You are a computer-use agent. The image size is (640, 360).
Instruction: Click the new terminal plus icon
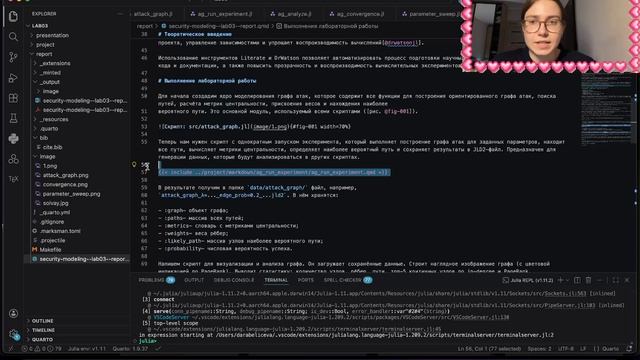(x=560, y=280)
